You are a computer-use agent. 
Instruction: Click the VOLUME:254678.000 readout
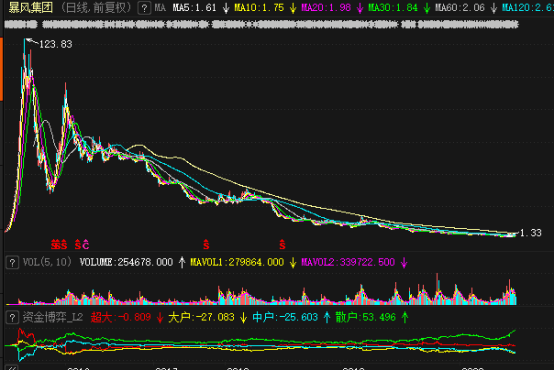pos(126,262)
